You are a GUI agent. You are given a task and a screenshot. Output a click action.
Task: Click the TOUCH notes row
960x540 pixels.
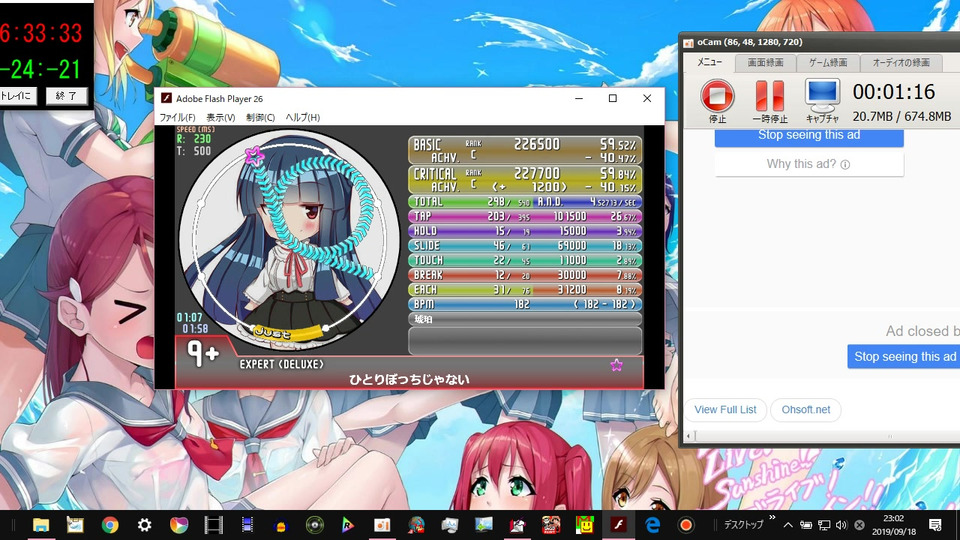(x=525, y=260)
